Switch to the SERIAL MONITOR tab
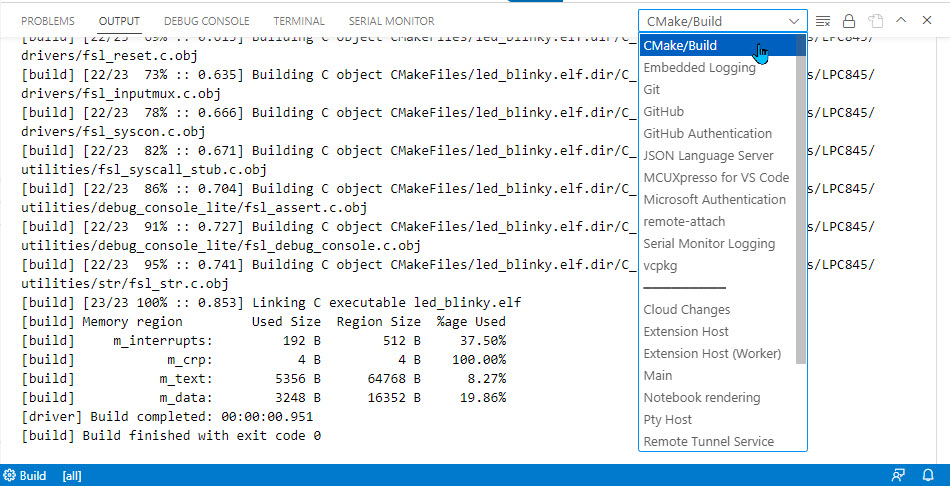The width and height of the screenshot is (950, 486). (x=391, y=21)
